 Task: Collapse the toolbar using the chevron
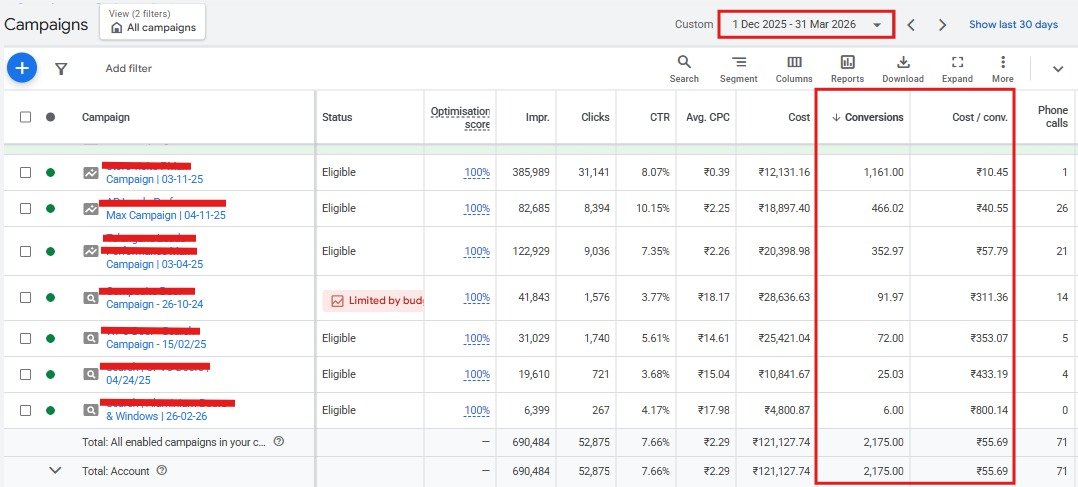pyautogui.click(x=1057, y=69)
